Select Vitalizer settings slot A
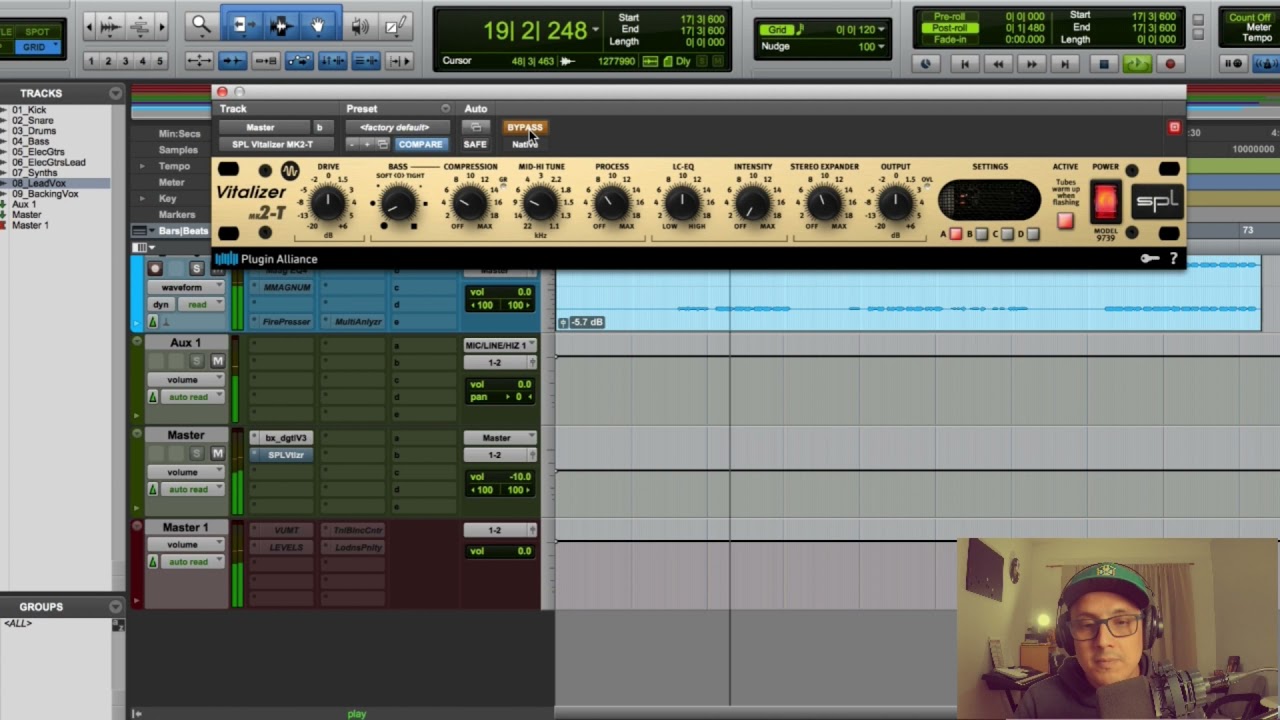 (x=955, y=234)
